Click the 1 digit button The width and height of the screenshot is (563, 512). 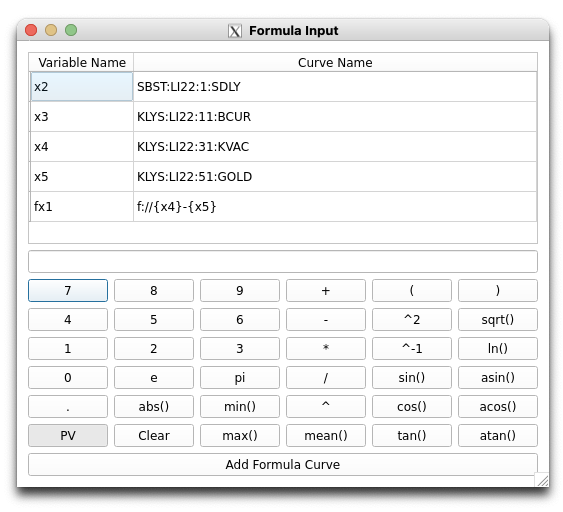(68, 349)
